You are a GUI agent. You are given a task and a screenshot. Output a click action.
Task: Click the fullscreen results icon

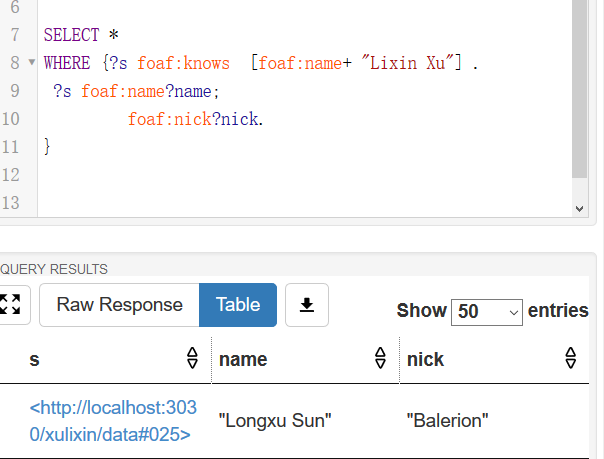click(11, 305)
